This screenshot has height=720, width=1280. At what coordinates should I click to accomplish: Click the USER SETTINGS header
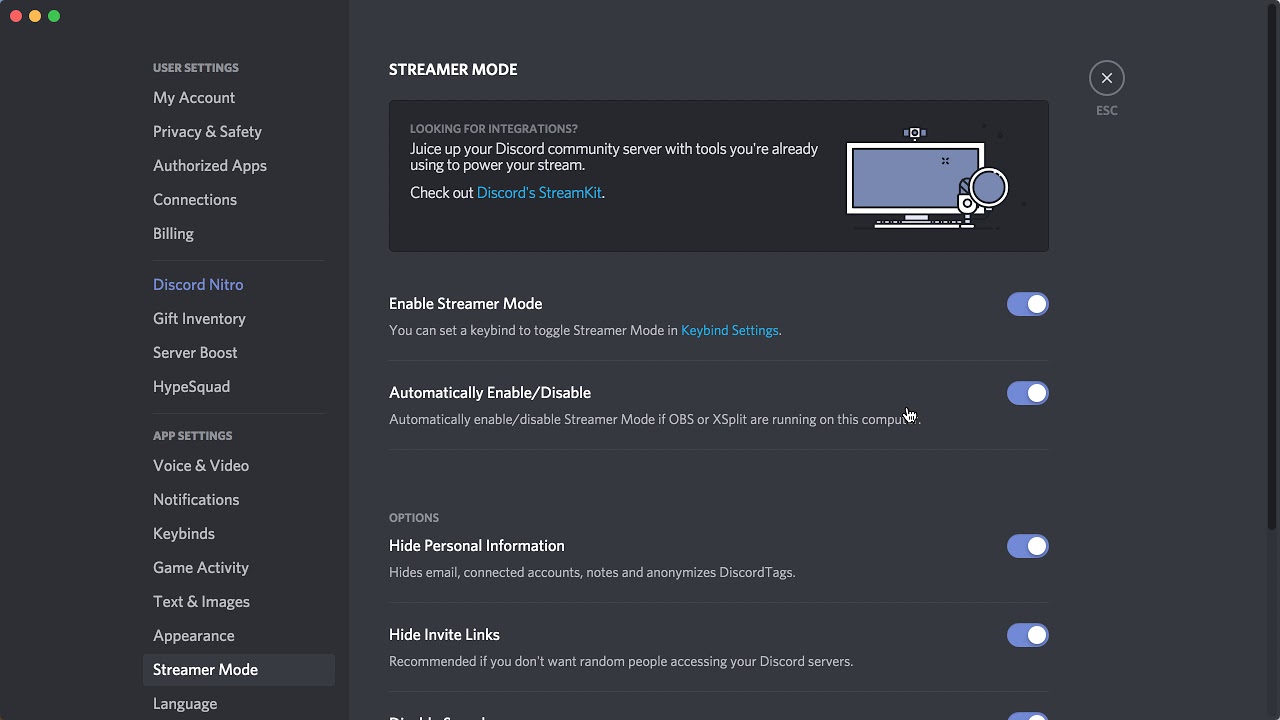pyautogui.click(x=196, y=68)
